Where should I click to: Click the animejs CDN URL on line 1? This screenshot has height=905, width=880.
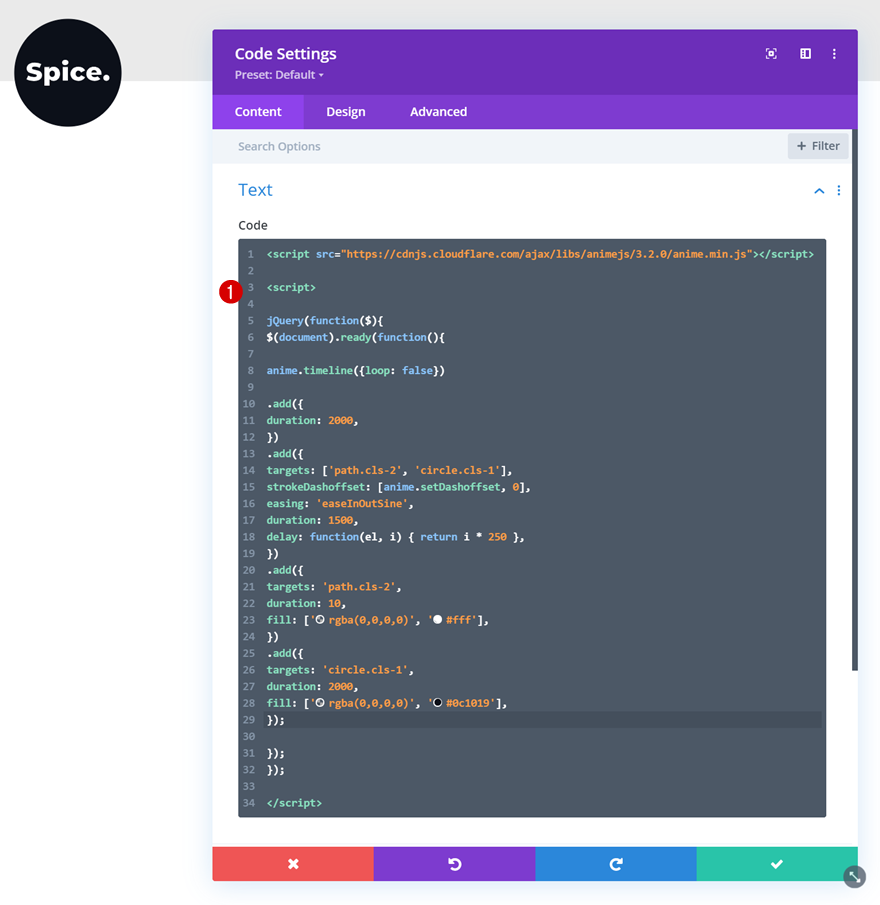547,254
